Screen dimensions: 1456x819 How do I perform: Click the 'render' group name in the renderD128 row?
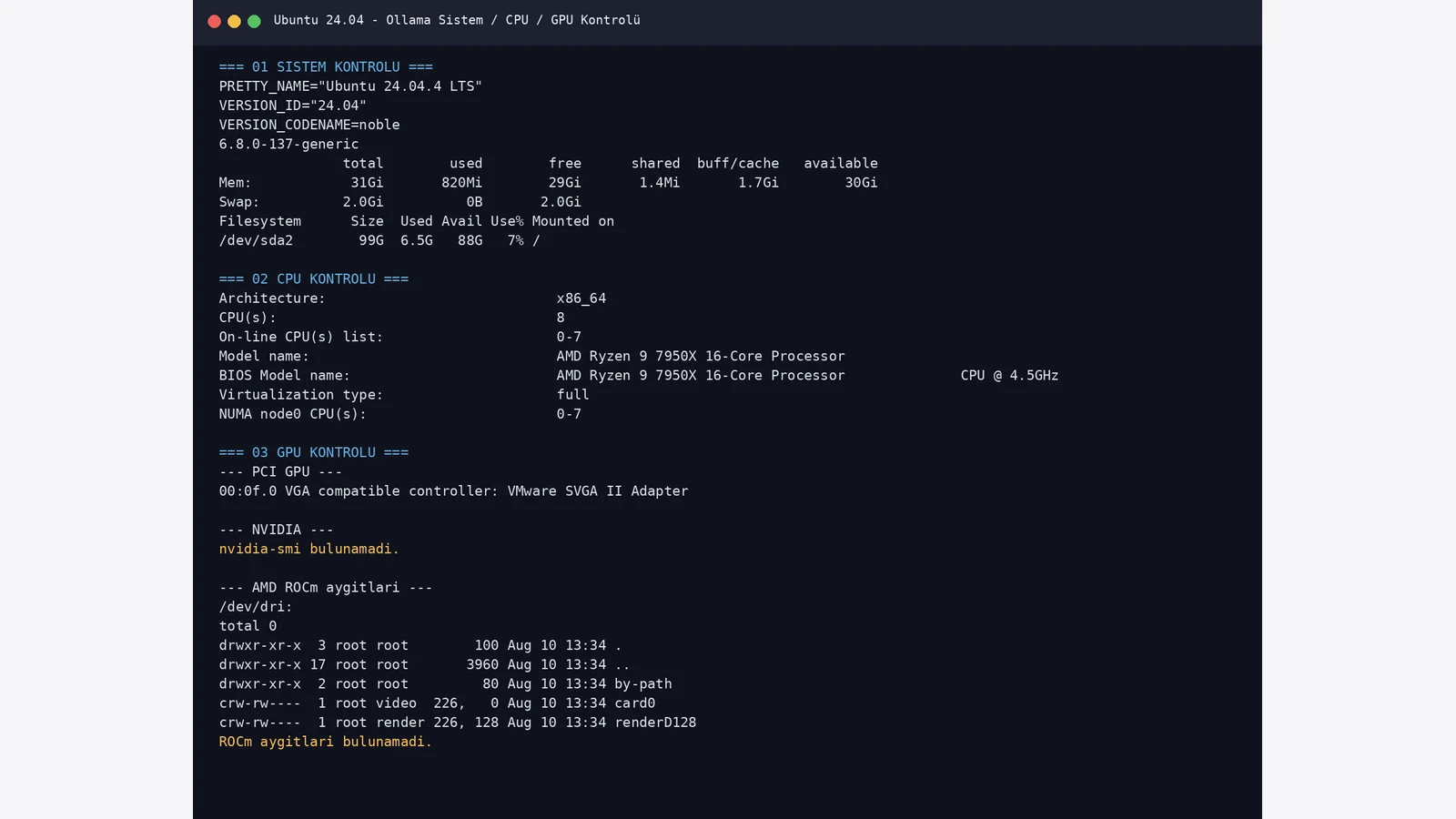tap(400, 723)
